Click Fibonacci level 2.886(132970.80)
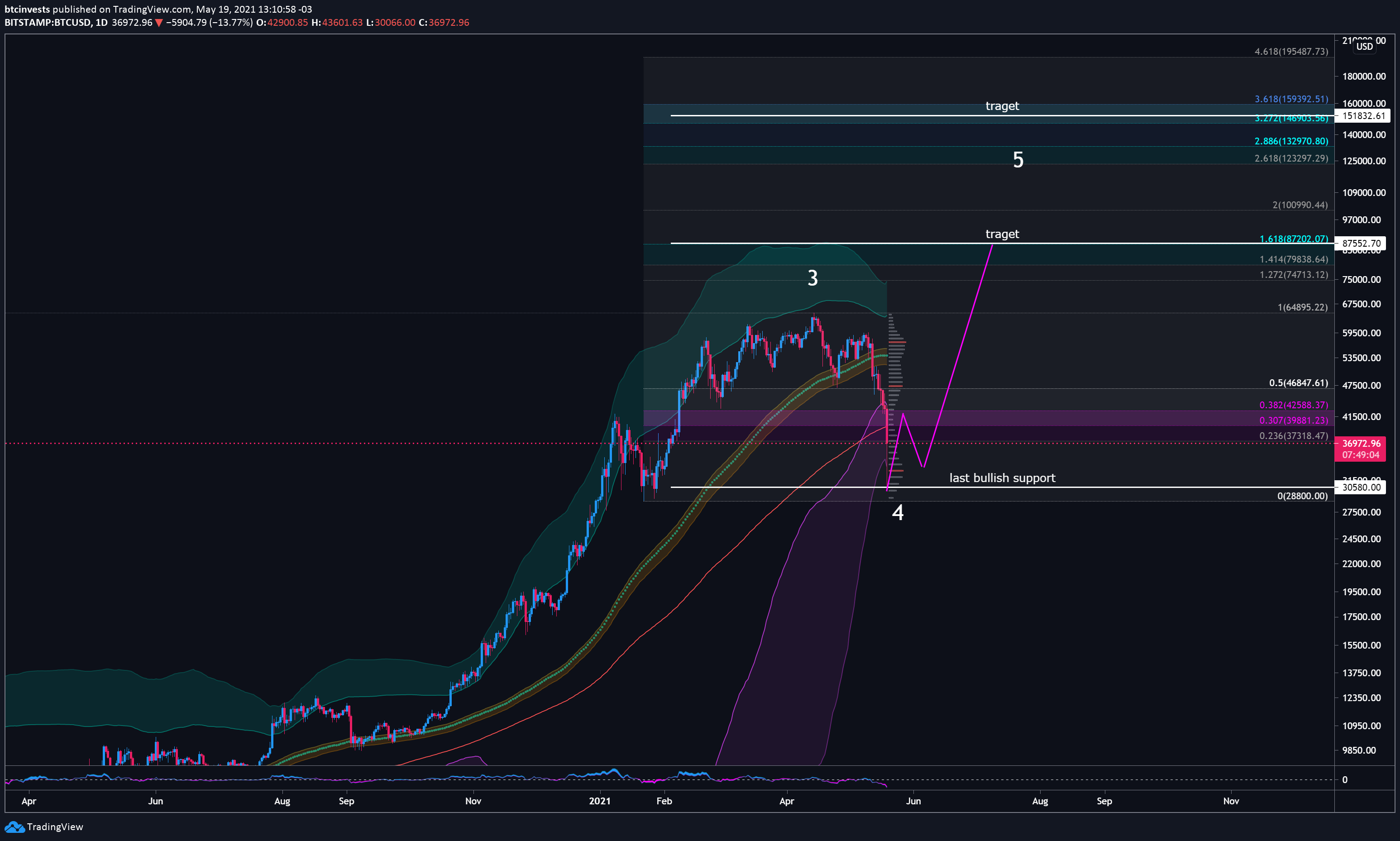This screenshot has width=1400, height=841. pos(1290,141)
